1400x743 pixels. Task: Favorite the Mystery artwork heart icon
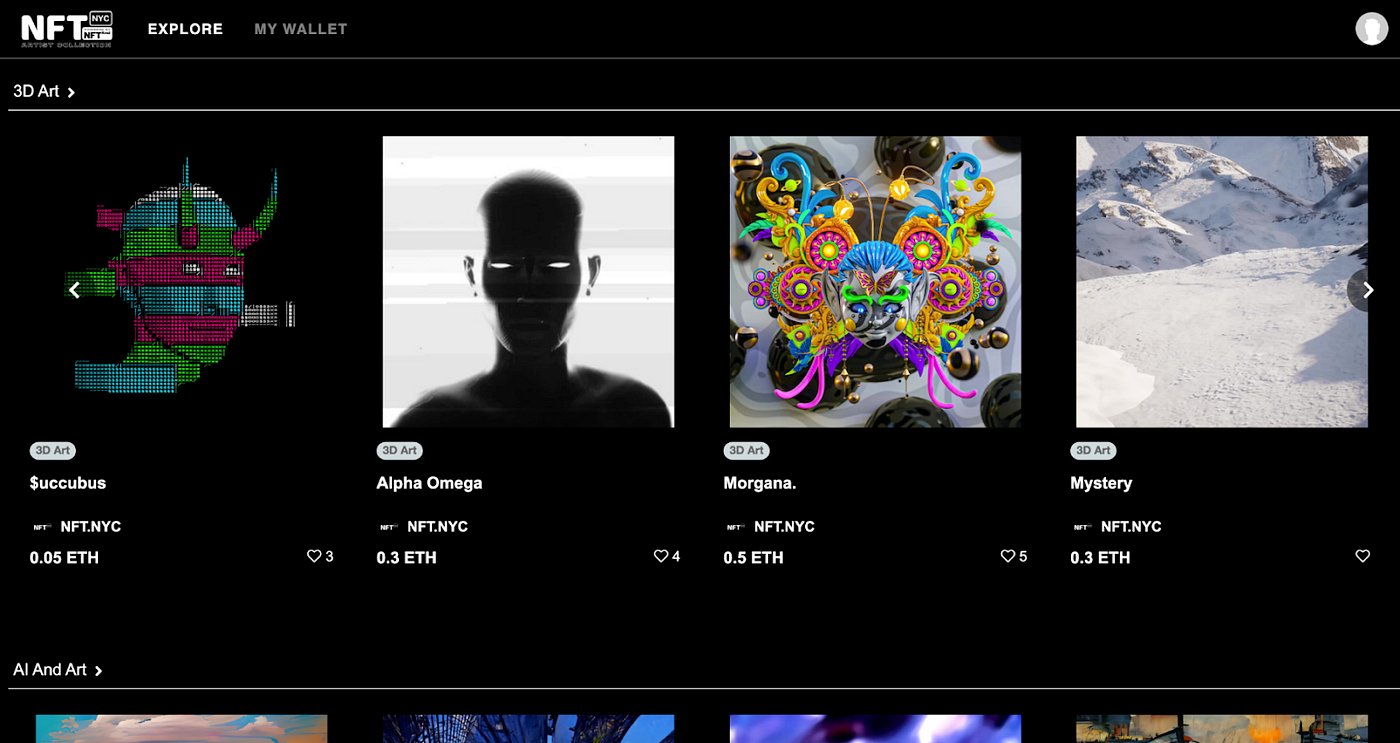click(x=1362, y=556)
